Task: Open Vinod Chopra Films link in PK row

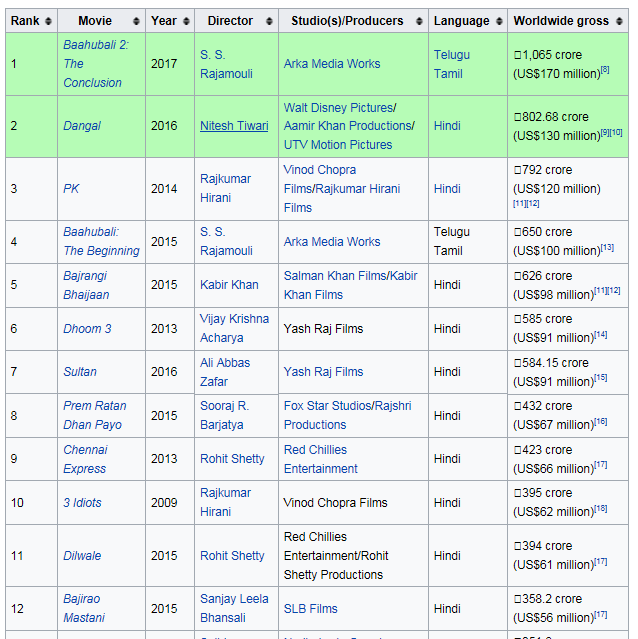Action: tap(320, 179)
